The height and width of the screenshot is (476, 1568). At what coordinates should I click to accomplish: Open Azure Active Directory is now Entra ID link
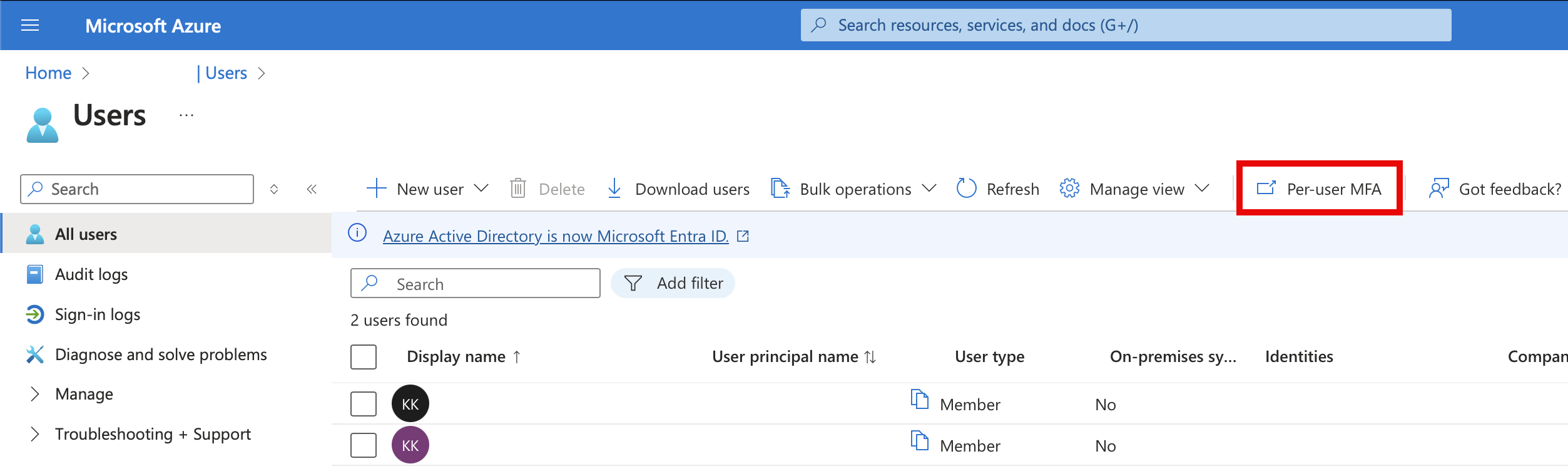(x=556, y=236)
